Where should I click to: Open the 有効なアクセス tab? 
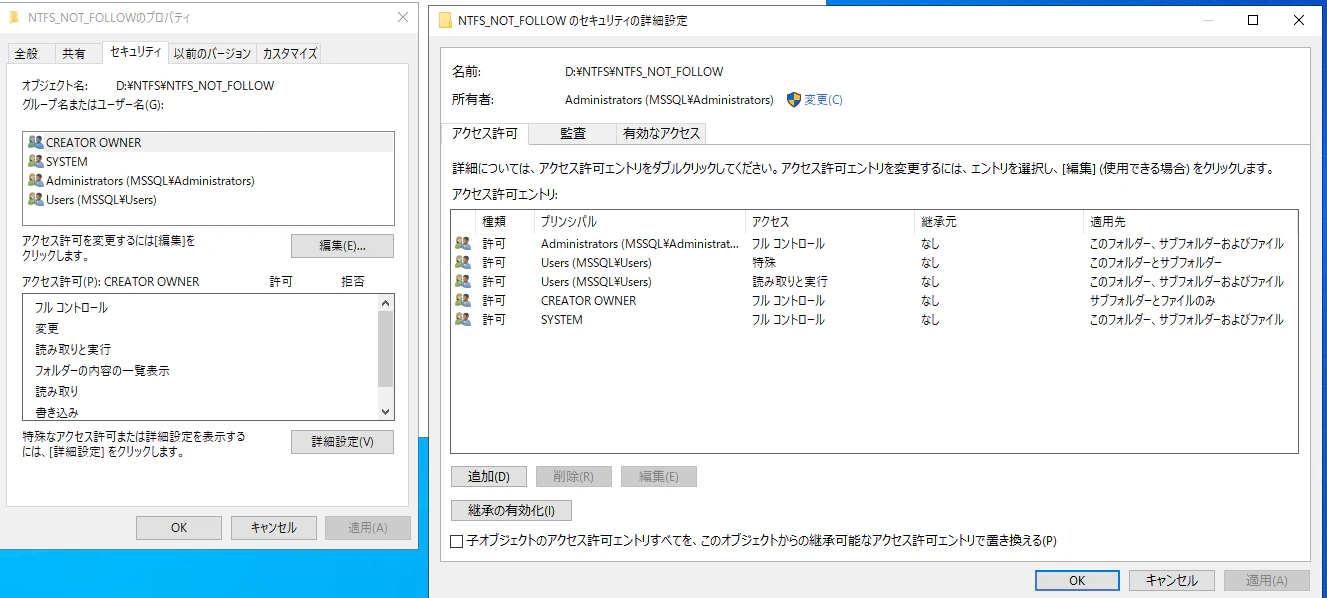[x=661, y=133]
